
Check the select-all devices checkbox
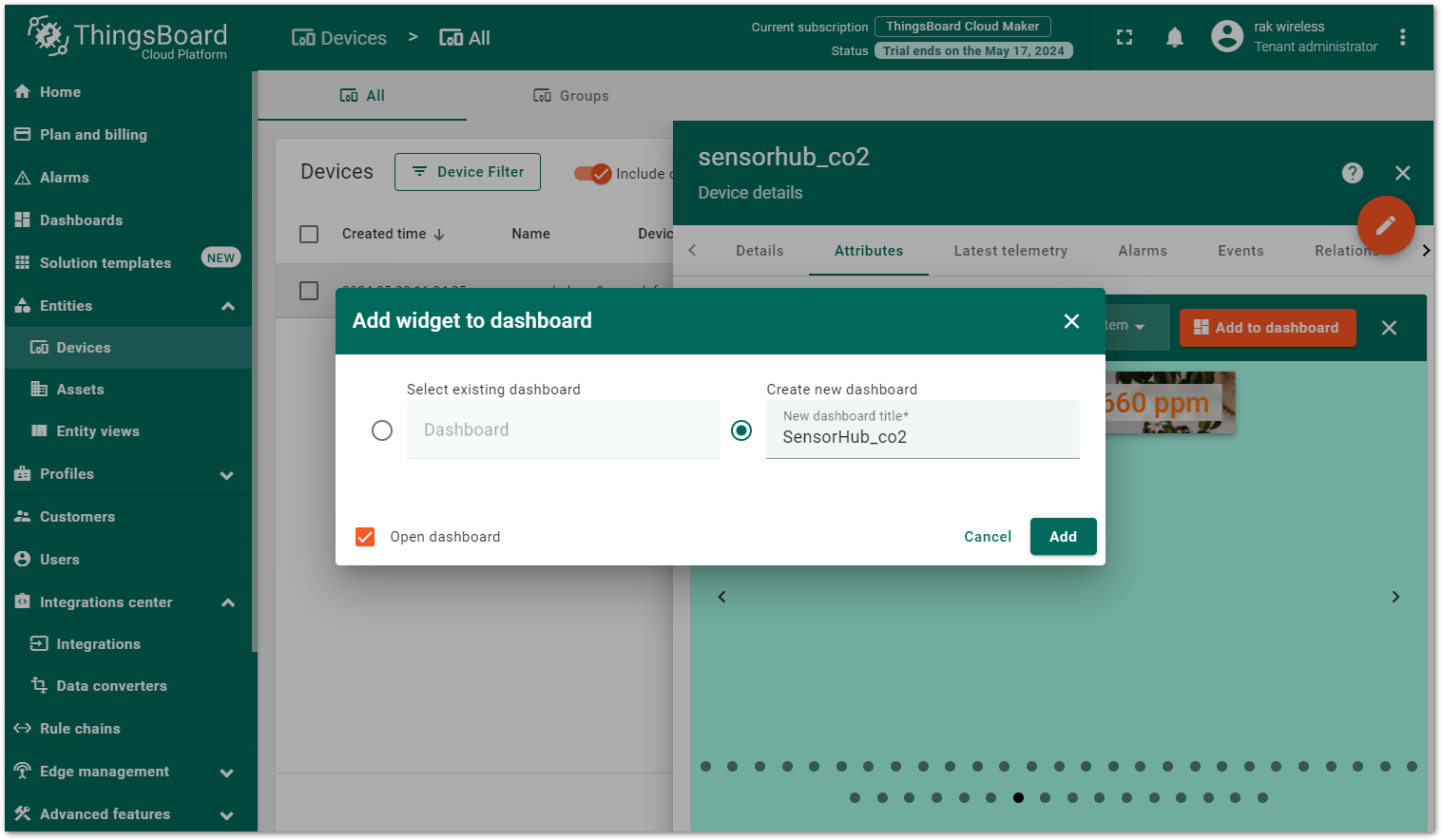[x=309, y=234]
